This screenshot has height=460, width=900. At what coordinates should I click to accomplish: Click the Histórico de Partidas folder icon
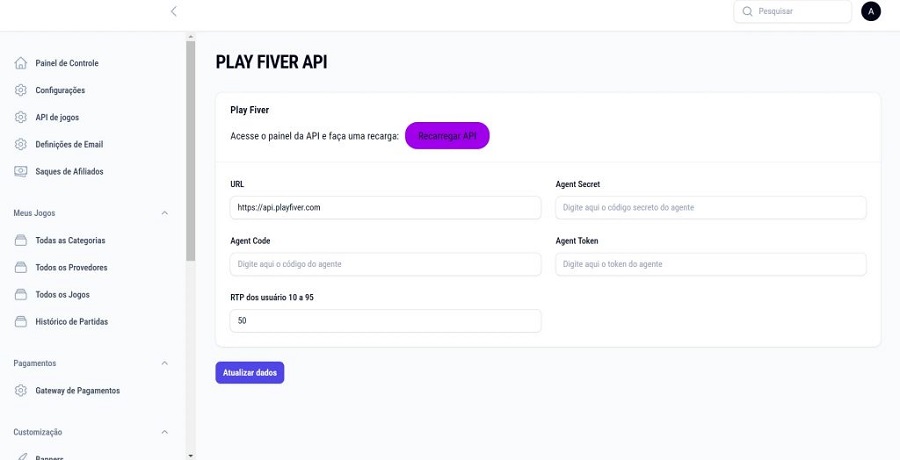tap(21, 322)
